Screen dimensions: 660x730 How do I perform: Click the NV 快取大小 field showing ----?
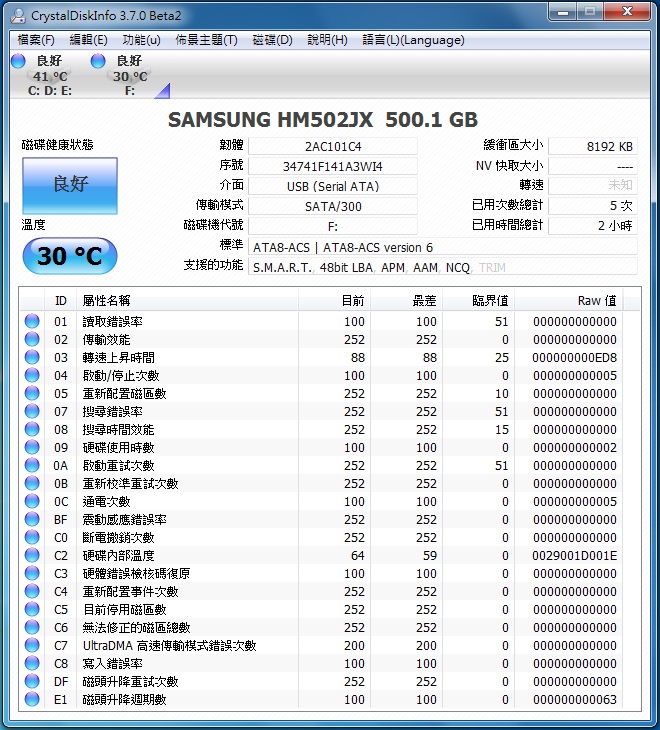click(x=593, y=166)
